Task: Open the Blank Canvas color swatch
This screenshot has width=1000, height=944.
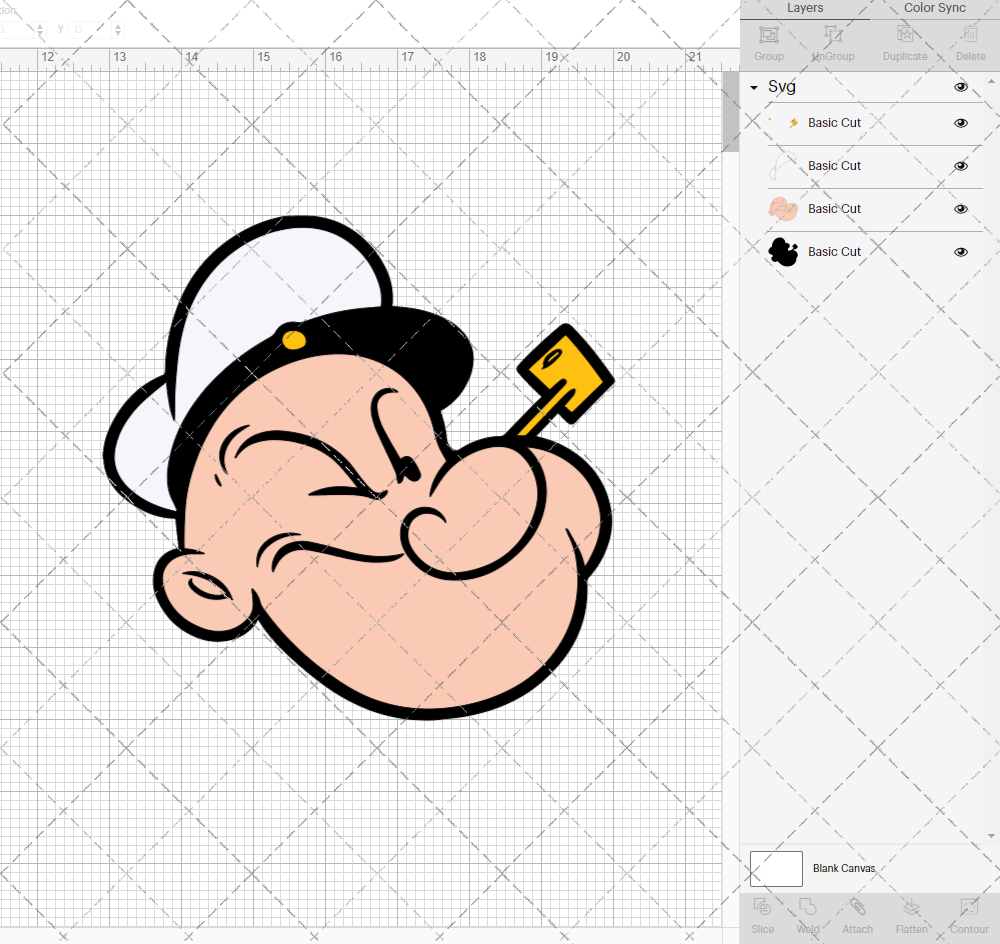Action: pyautogui.click(x=776, y=869)
